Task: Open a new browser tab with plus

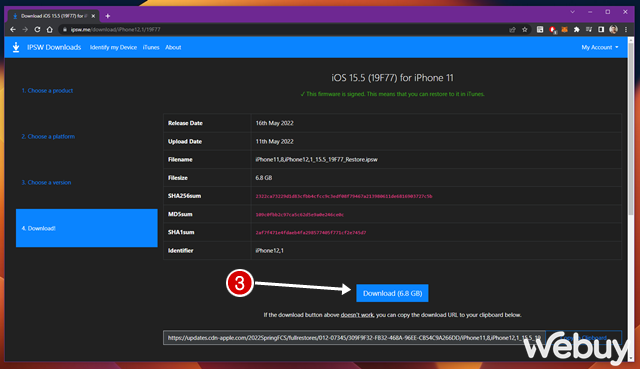Action: tap(108, 16)
